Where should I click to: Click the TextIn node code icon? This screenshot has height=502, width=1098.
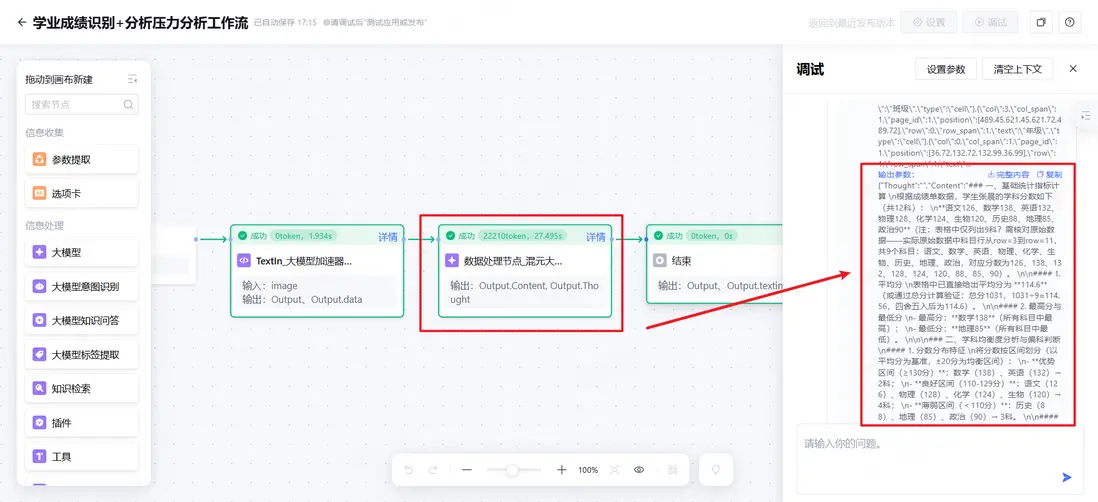point(243,260)
